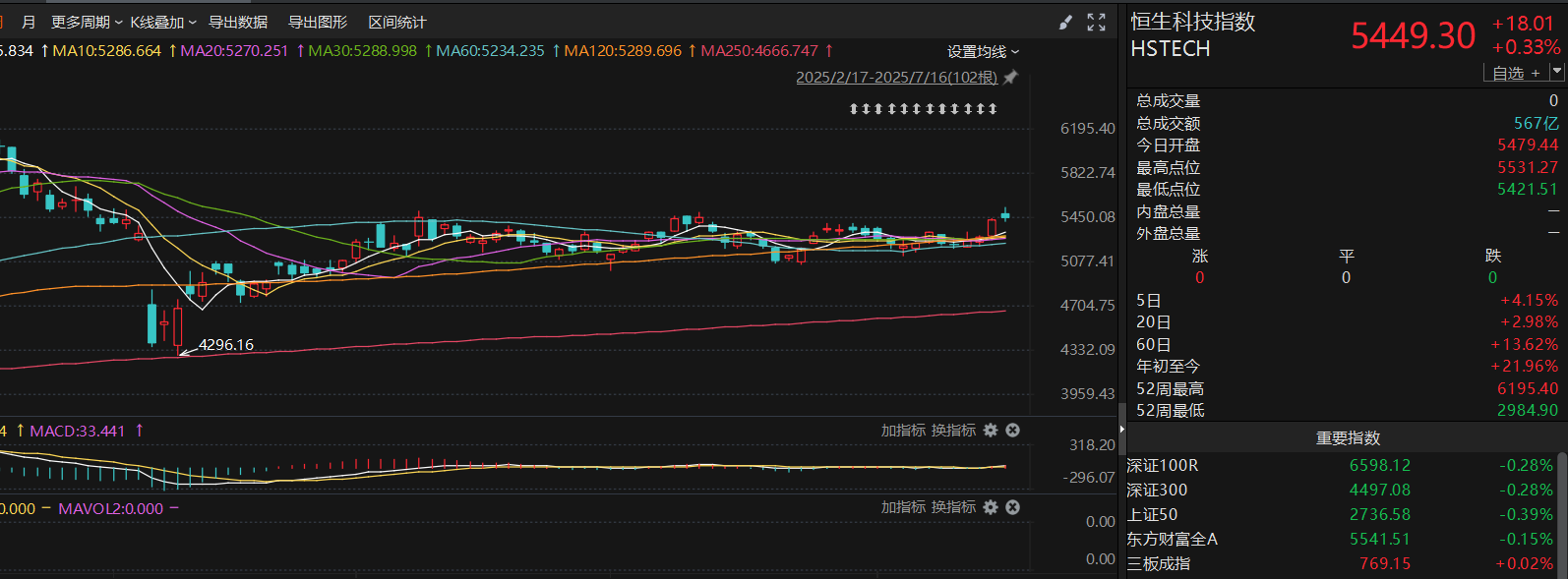Click the 今日开盘 value 5479.44
Viewport: 1568px width, 579px height.
pos(1528,145)
